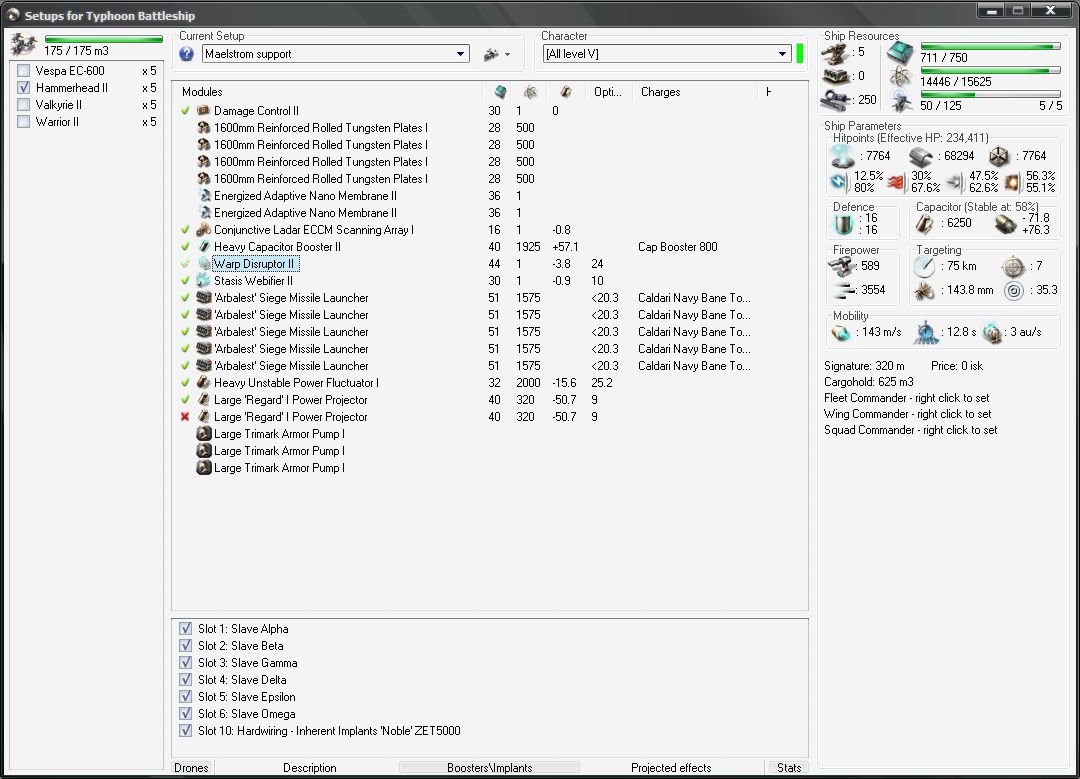
Task: Switch to the Projected effects tab
Action: coord(671,768)
